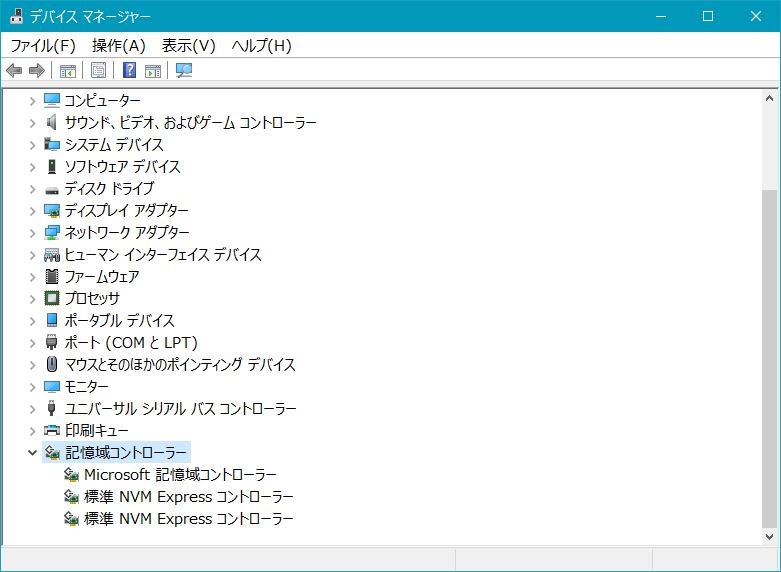
Task: Click the ネットワーク アダプター icon
Action: tap(52, 233)
